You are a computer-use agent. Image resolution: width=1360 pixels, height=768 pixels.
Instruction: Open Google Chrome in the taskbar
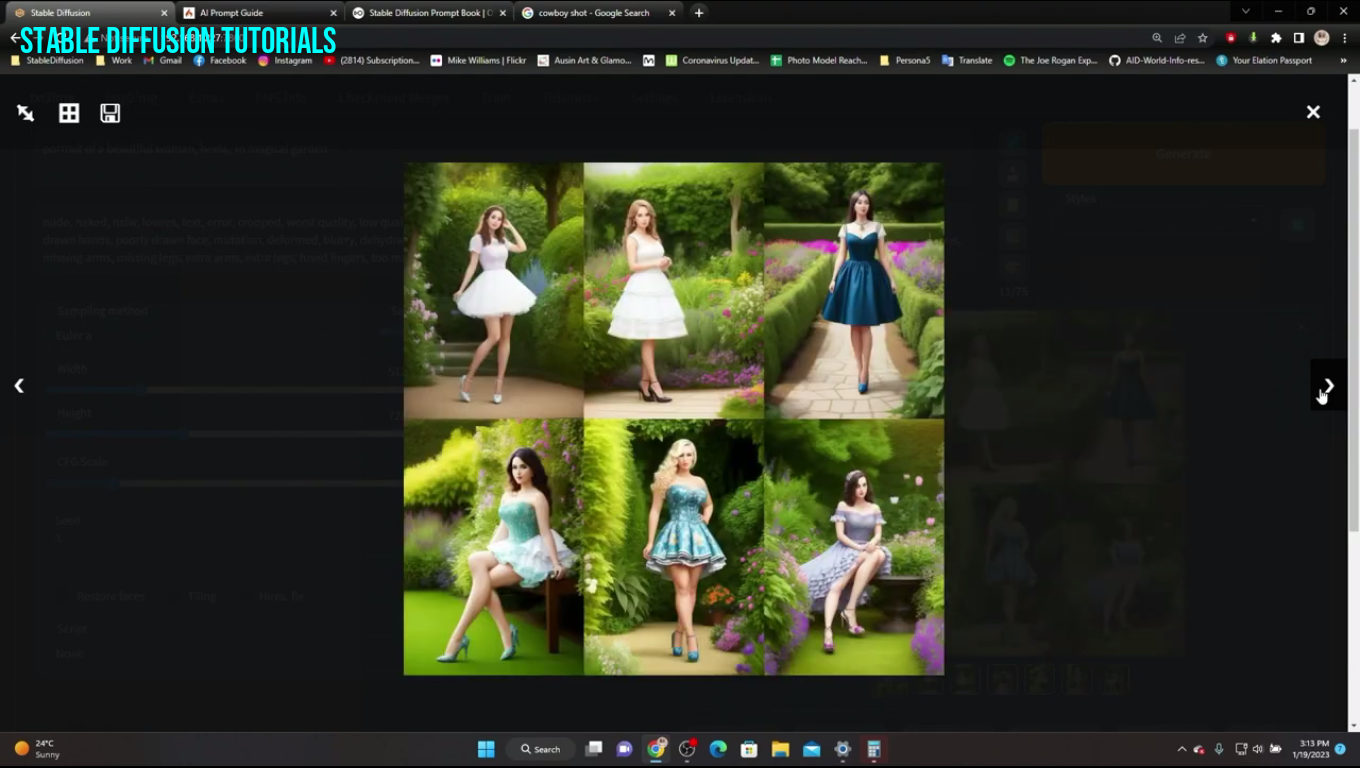[656, 749]
